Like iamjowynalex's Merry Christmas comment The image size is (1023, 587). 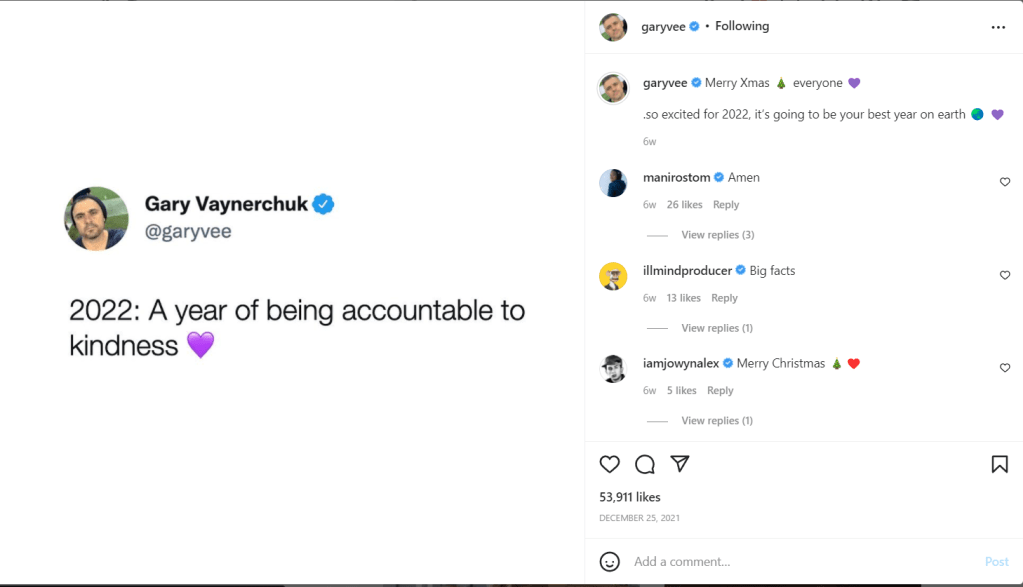pos(1004,367)
